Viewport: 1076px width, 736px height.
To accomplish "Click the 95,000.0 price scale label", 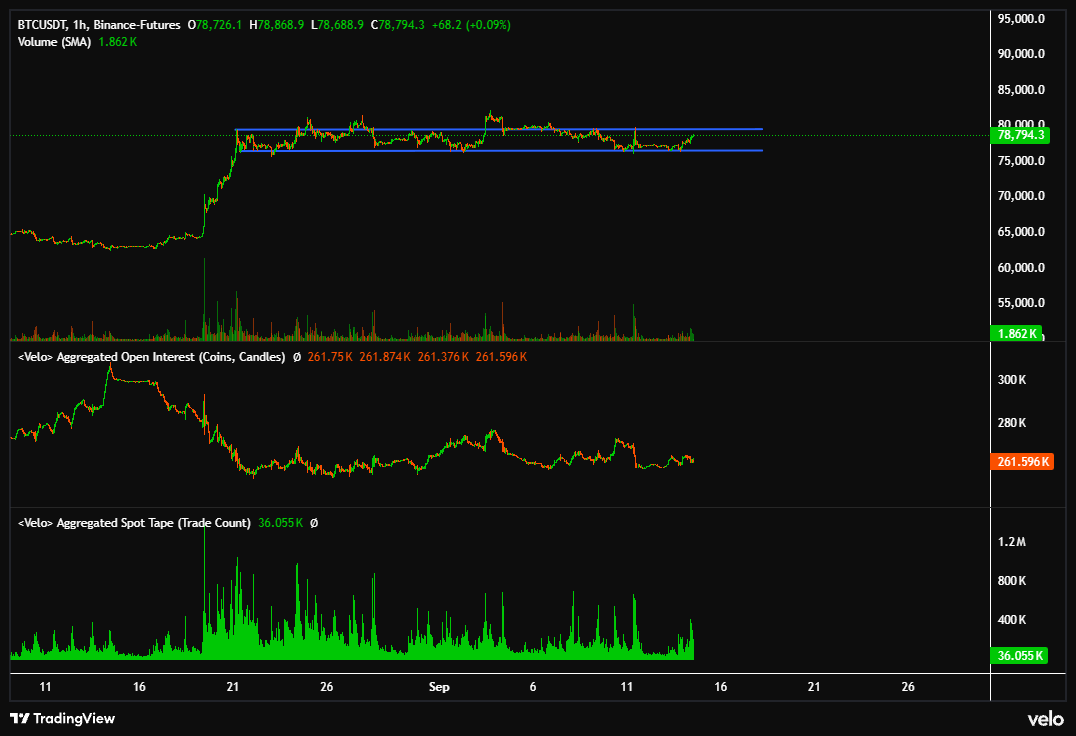I will 1021,19.
